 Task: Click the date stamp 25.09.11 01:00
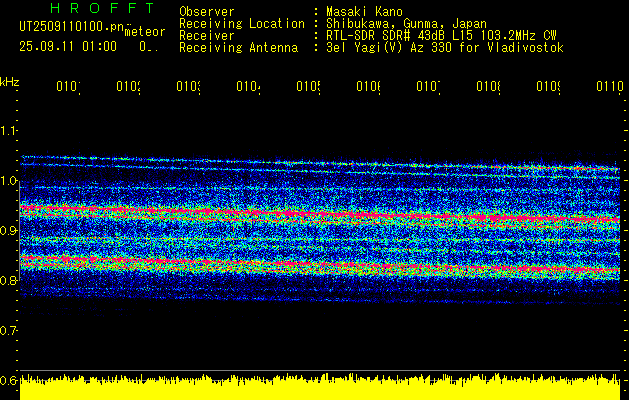[x=68, y=47]
